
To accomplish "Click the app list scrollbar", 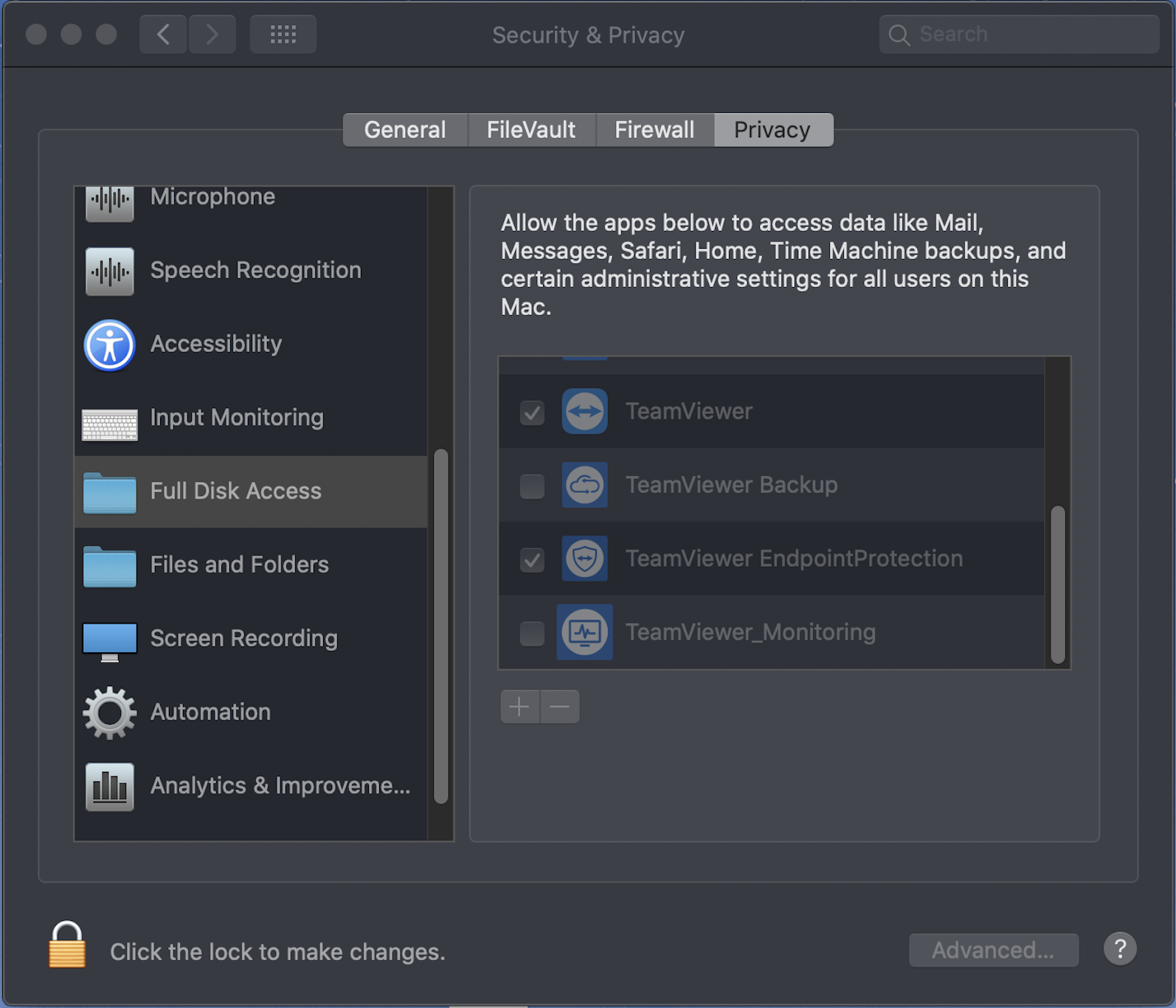I will [x=1058, y=584].
